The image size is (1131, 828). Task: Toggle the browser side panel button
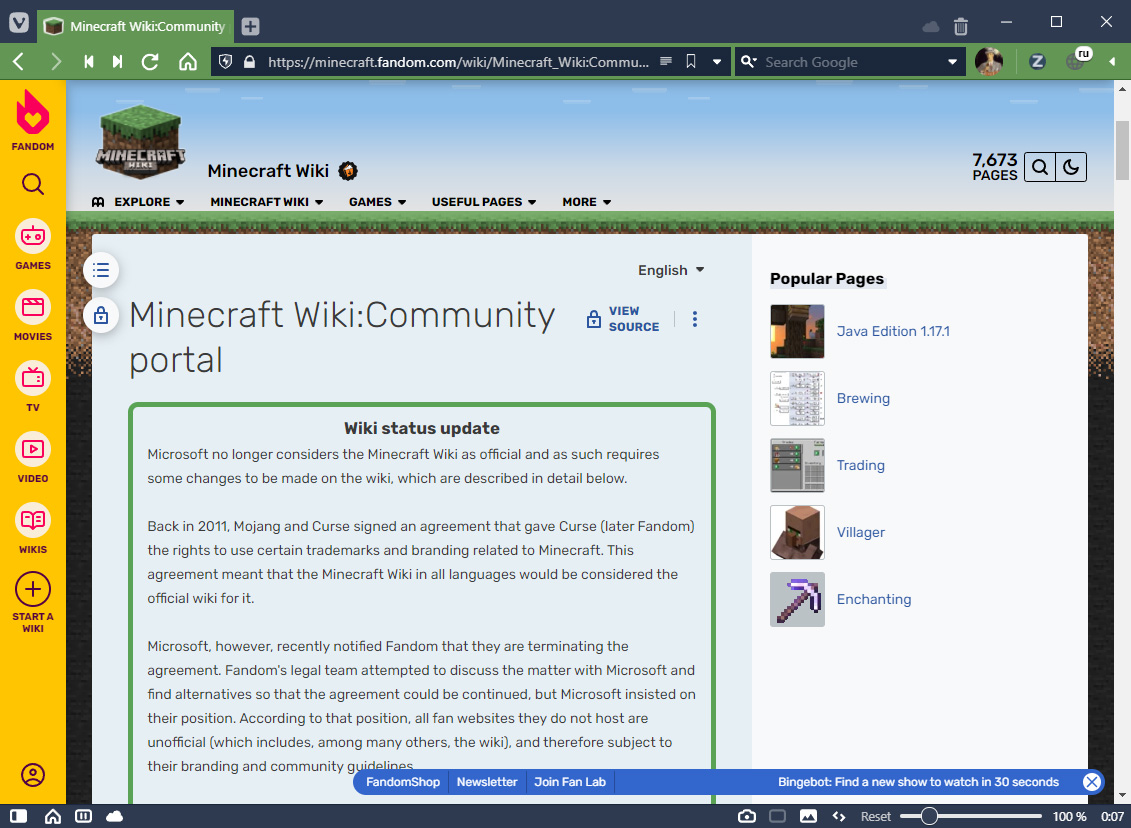[18, 816]
